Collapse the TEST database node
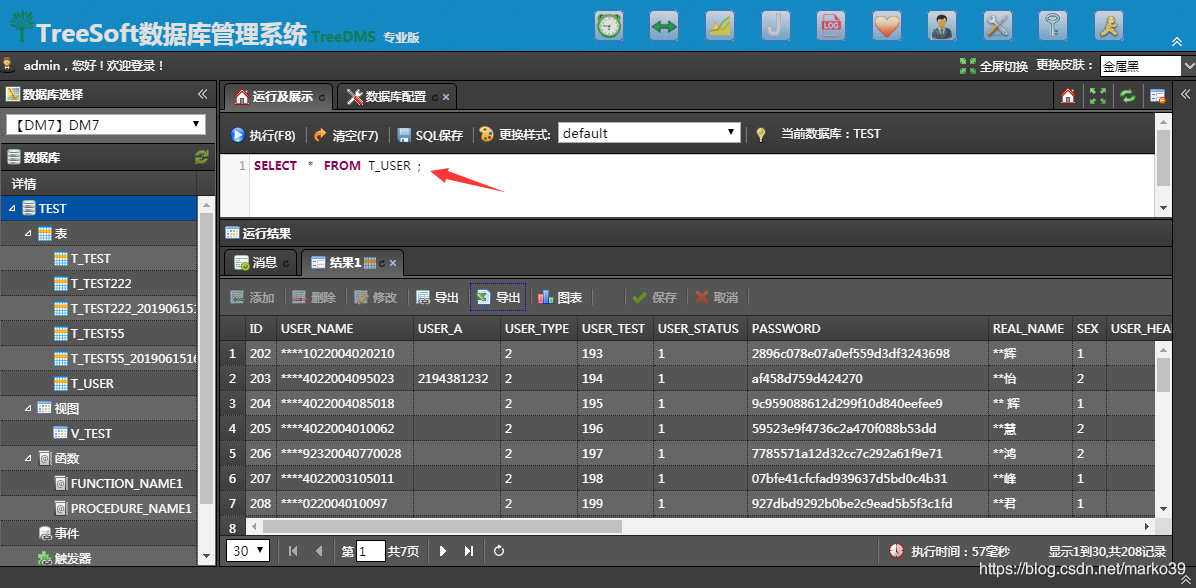 coord(12,208)
